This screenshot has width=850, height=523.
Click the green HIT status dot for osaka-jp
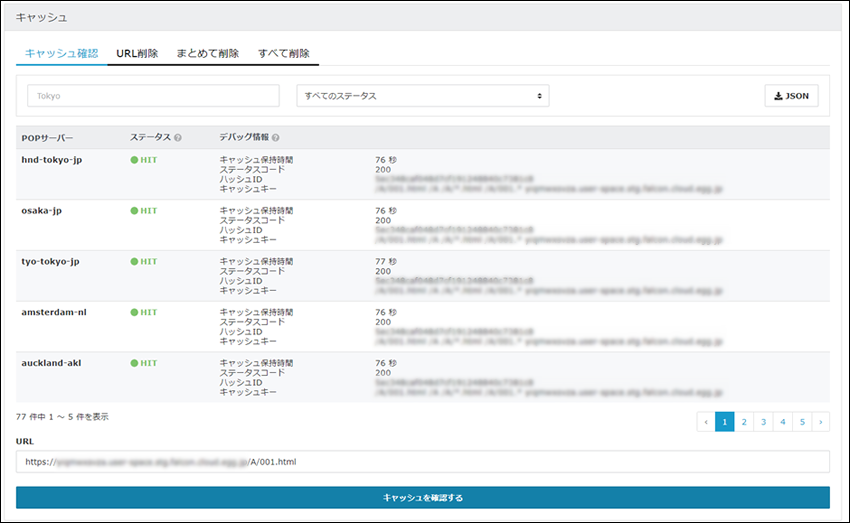134,211
